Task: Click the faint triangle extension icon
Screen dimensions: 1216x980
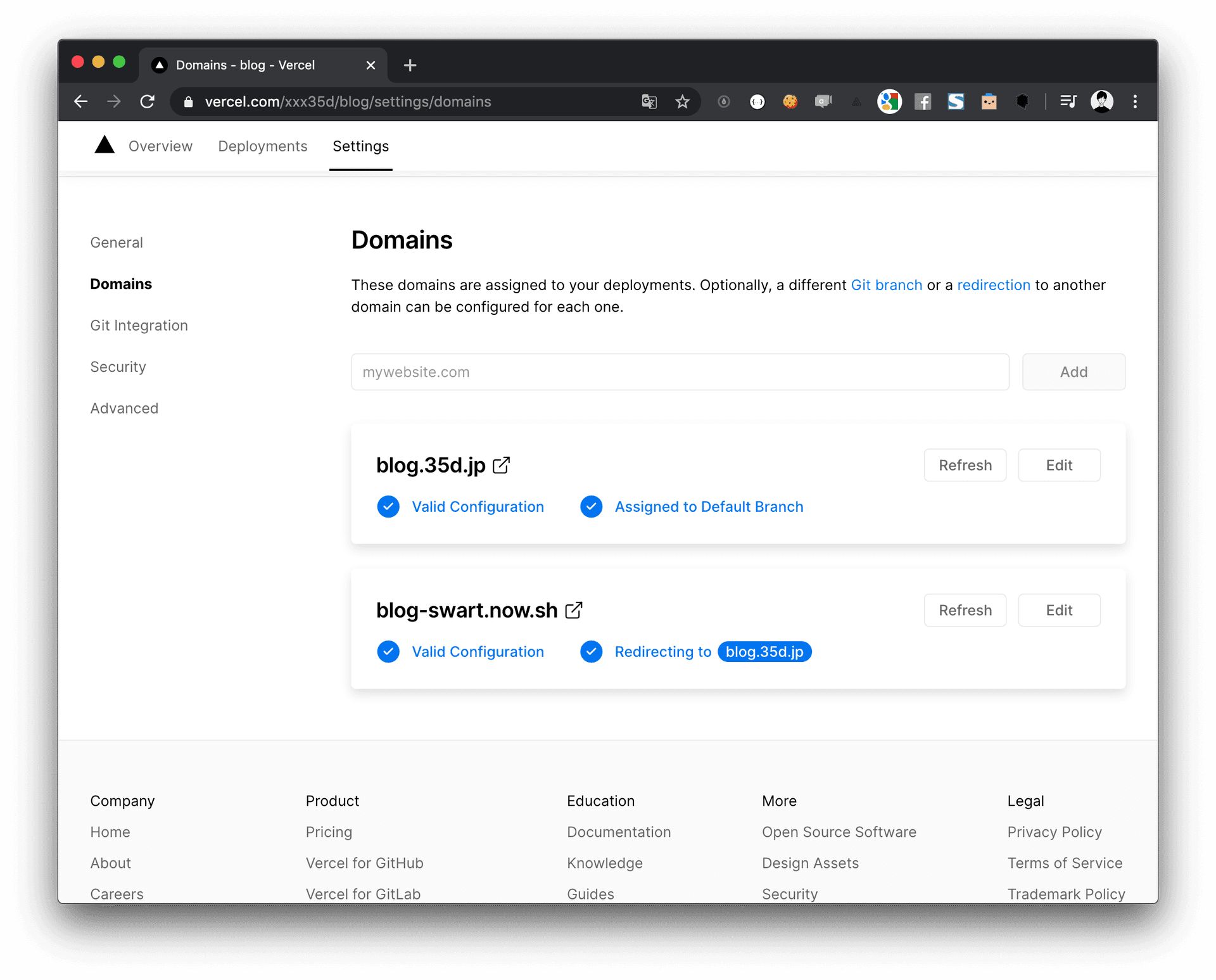Action: (856, 102)
